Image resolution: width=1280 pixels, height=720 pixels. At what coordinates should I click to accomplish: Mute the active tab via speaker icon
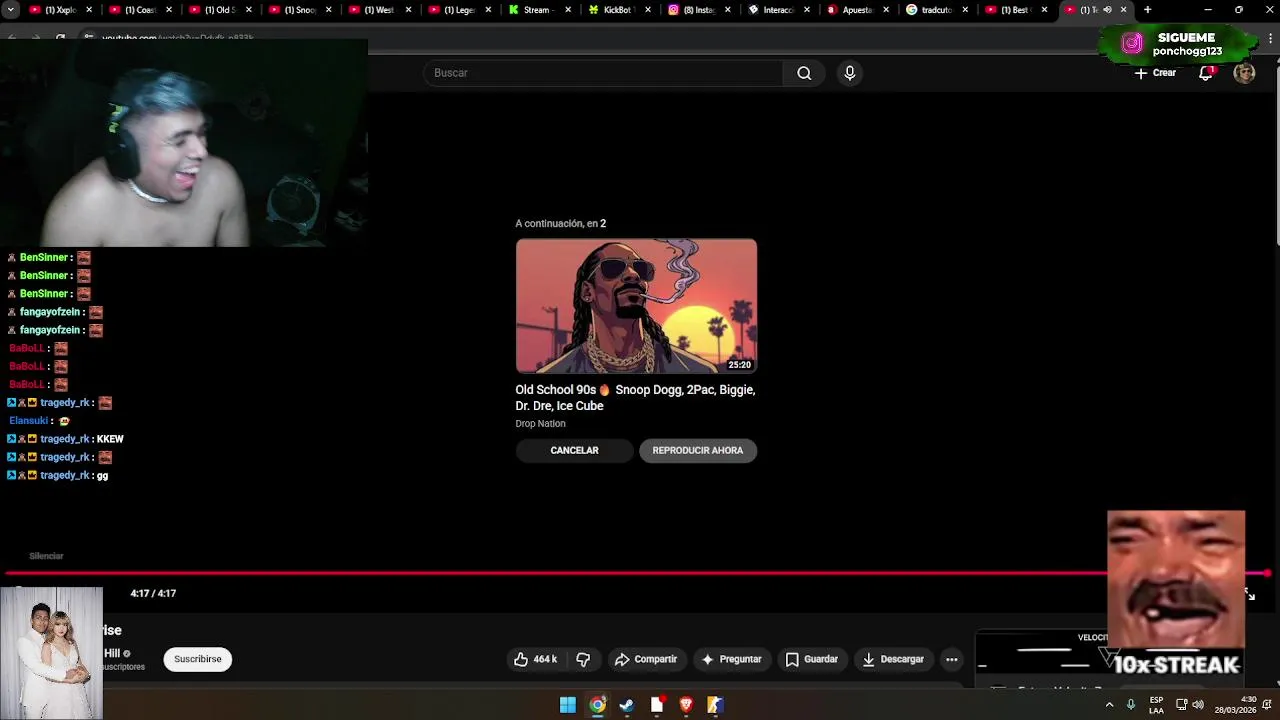[x=1107, y=10]
